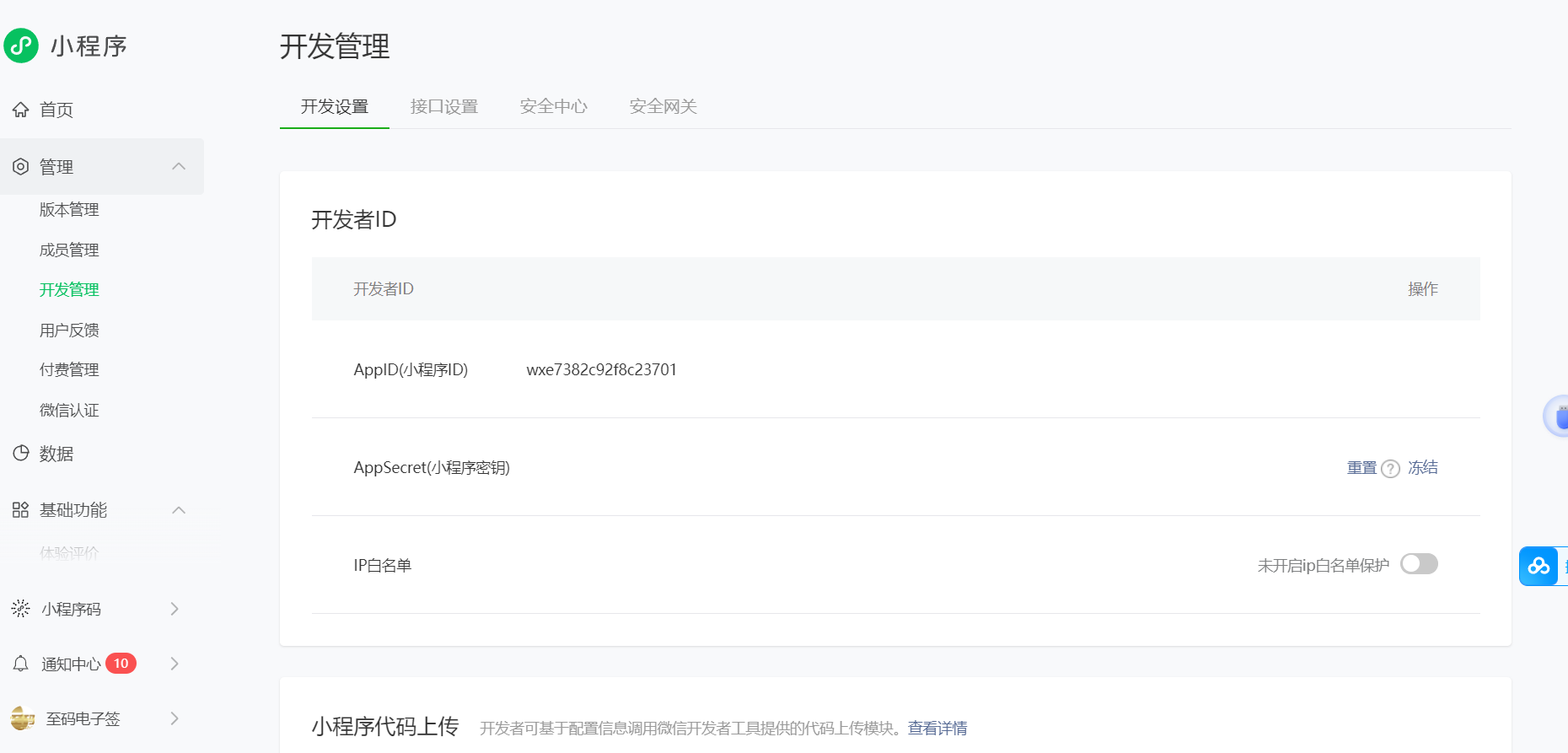
Task: Open 体验评价 in the sidebar
Action: [69, 553]
